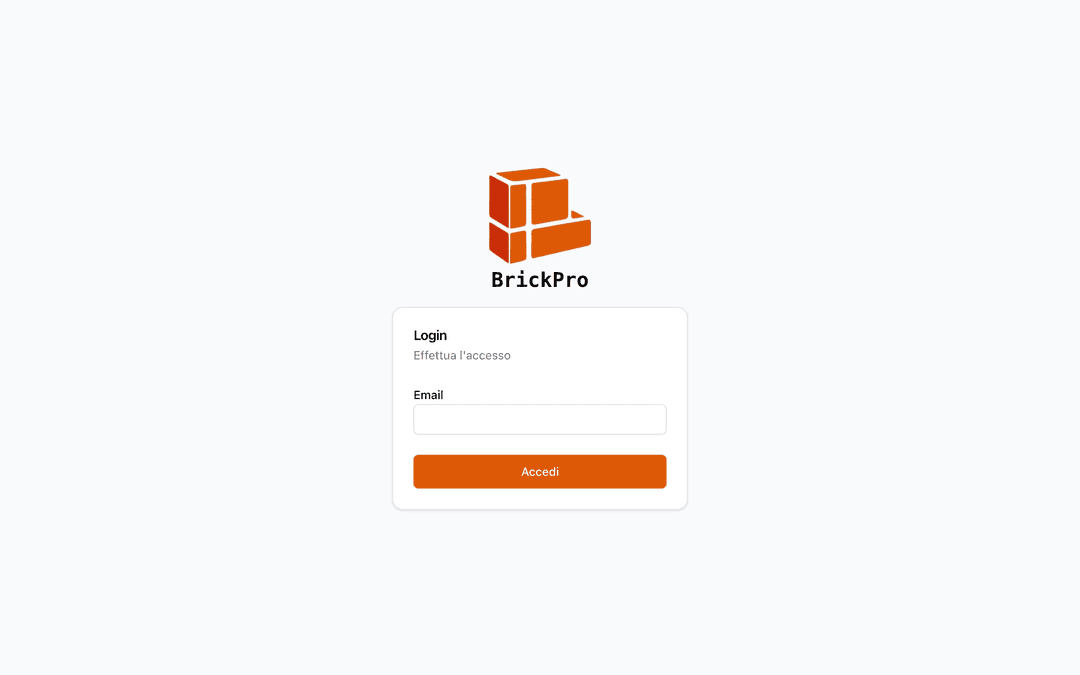Click the top brick of the logo

coord(528,174)
